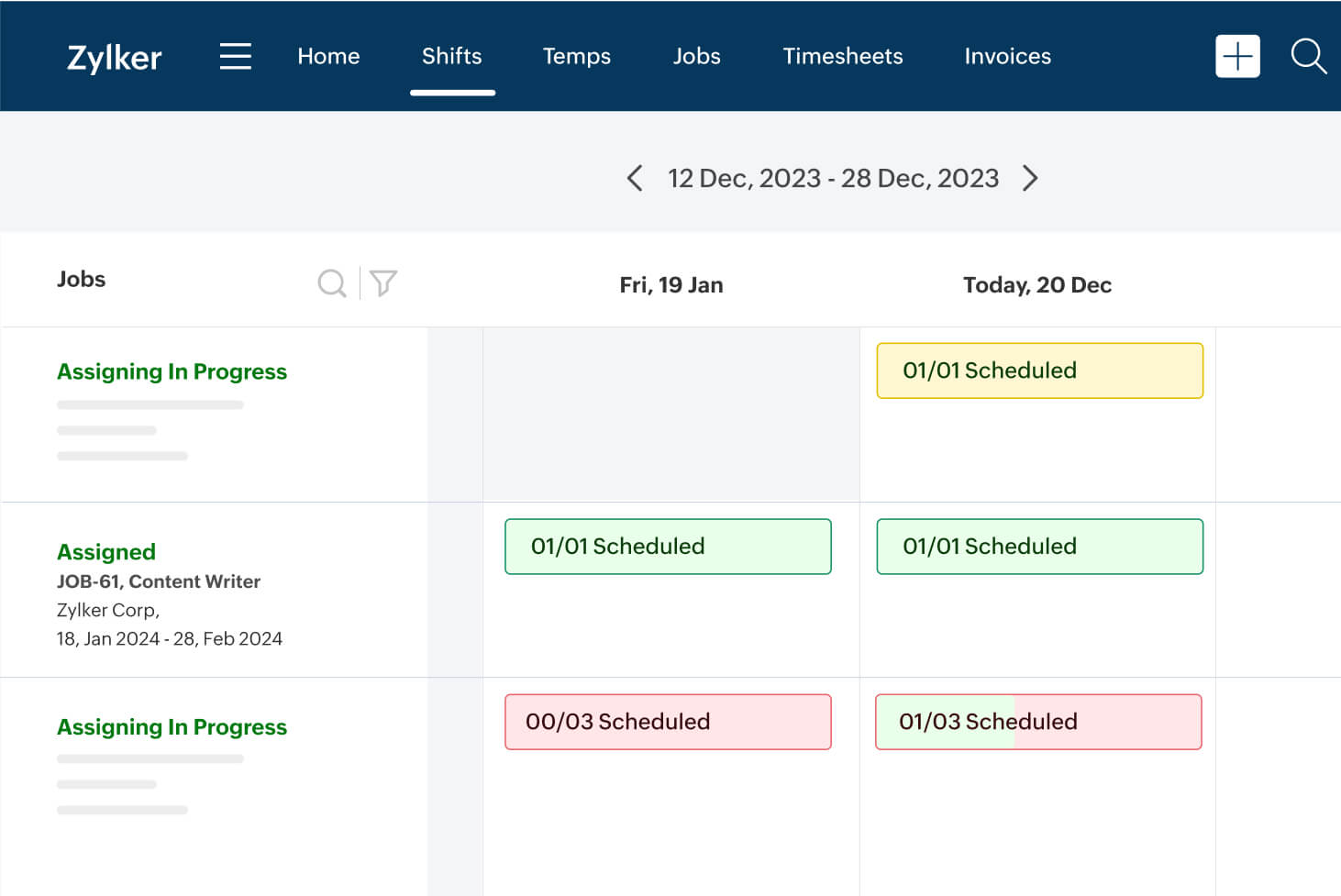This screenshot has width=1341, height=896.
Task: Go to previous date range
Action: [x=635, y=178]
